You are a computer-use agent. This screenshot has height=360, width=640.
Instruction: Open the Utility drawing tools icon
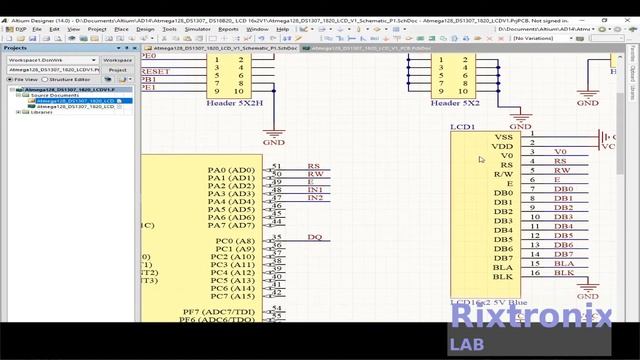[303, 29]
